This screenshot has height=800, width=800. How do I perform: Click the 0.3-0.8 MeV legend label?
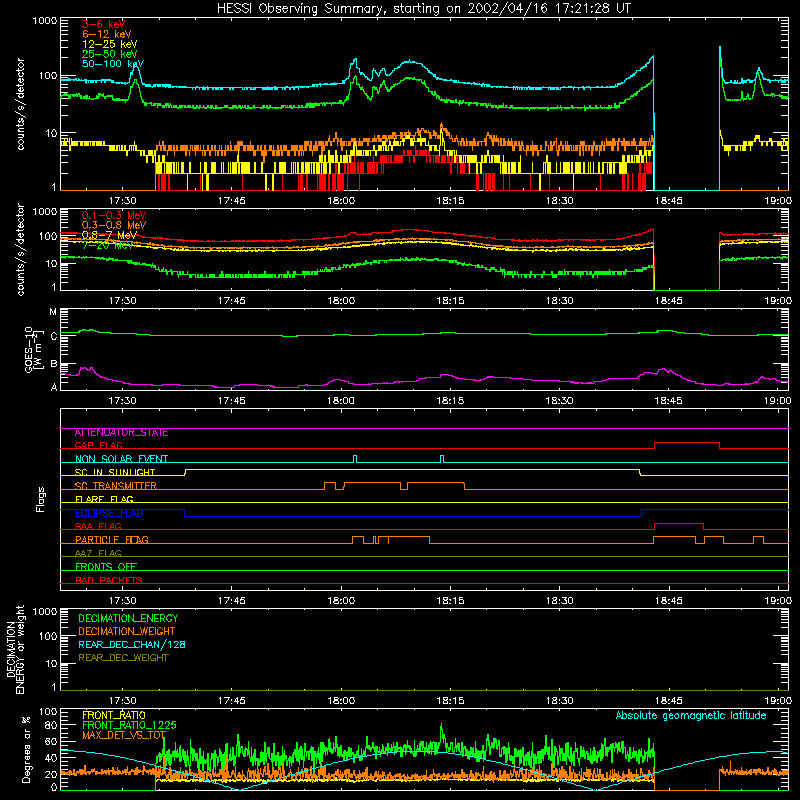point(113,225)
